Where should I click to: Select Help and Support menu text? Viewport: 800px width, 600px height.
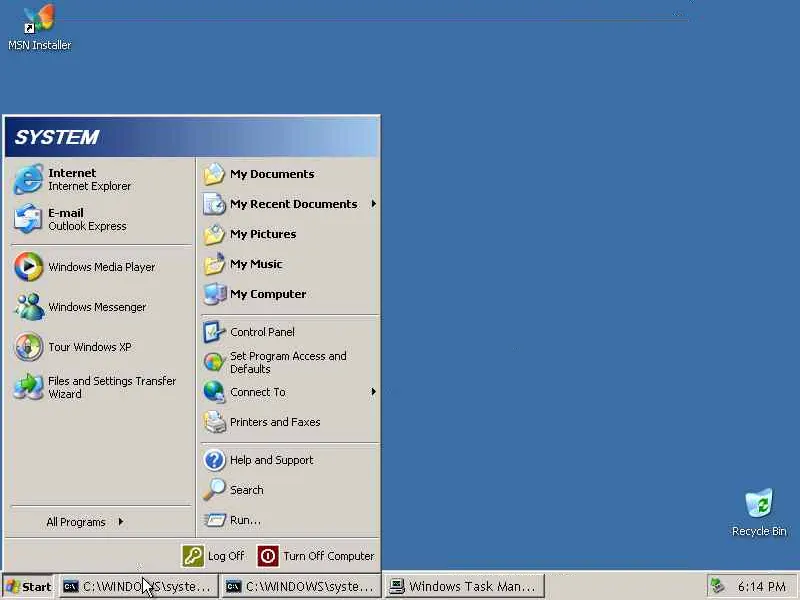tap(271, 460)
